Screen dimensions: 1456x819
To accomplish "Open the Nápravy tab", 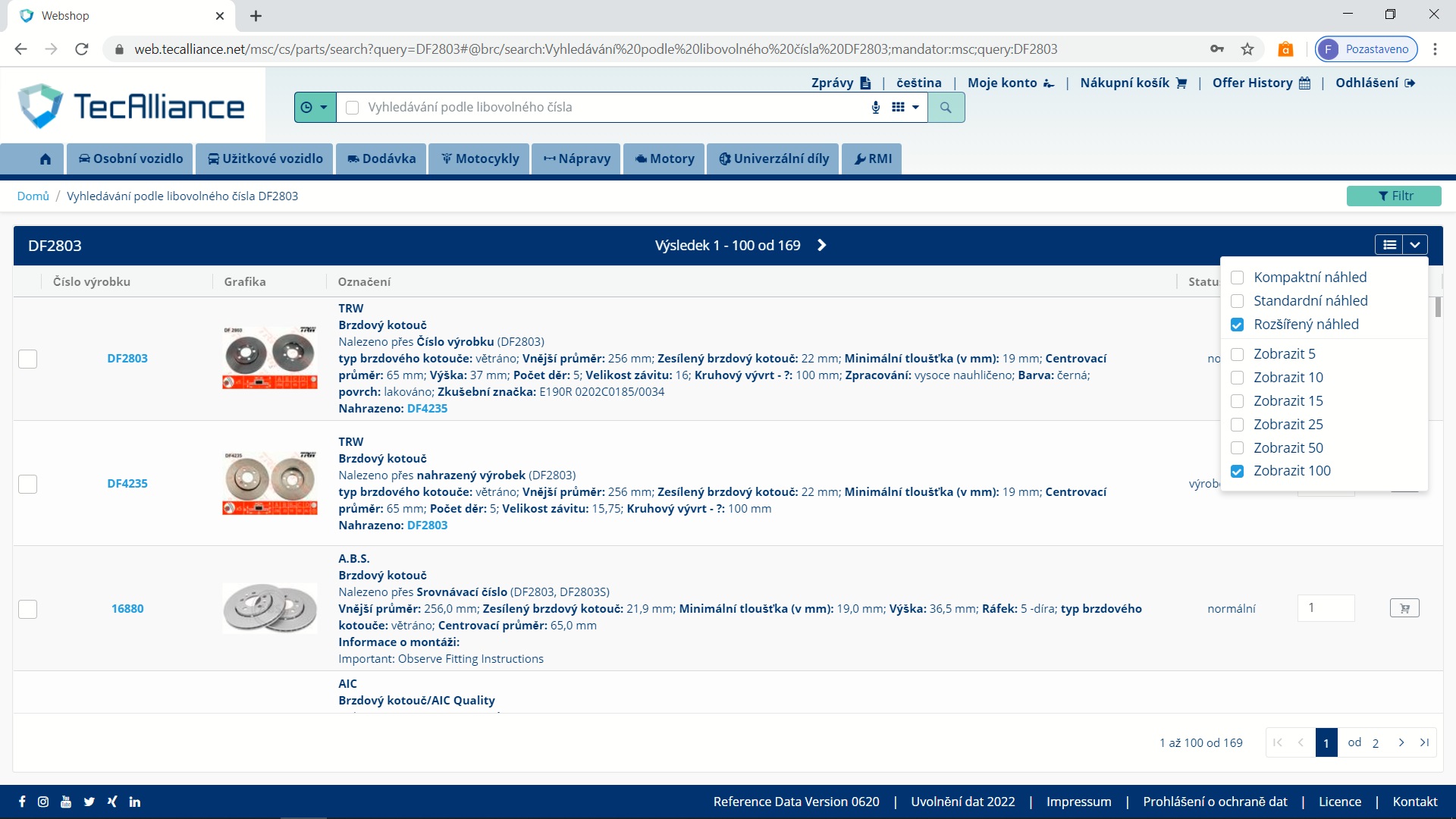I will click(x=576, y=158).
